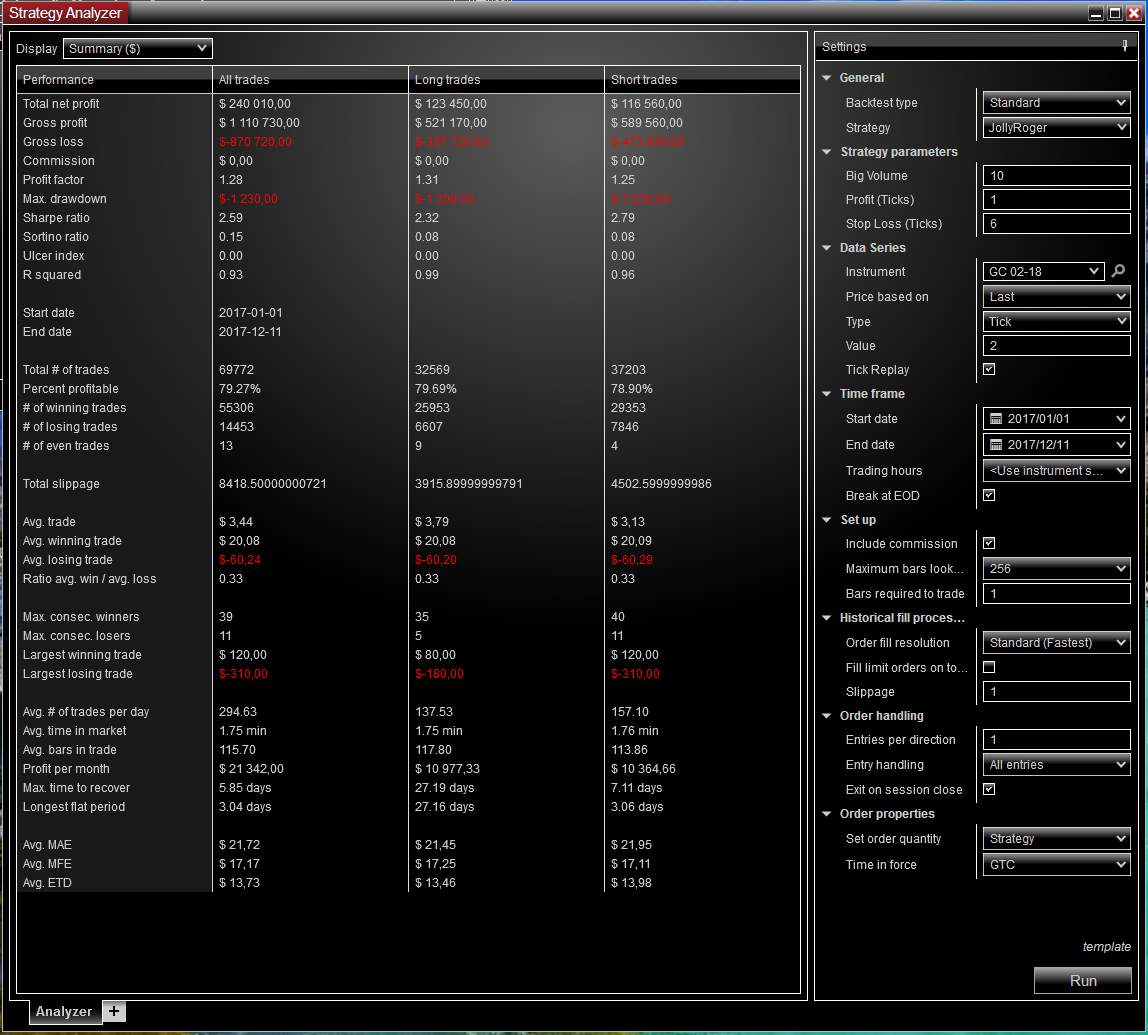Open the Entry handling dropdown
1148x1035 pixels.
[1056, 765]
